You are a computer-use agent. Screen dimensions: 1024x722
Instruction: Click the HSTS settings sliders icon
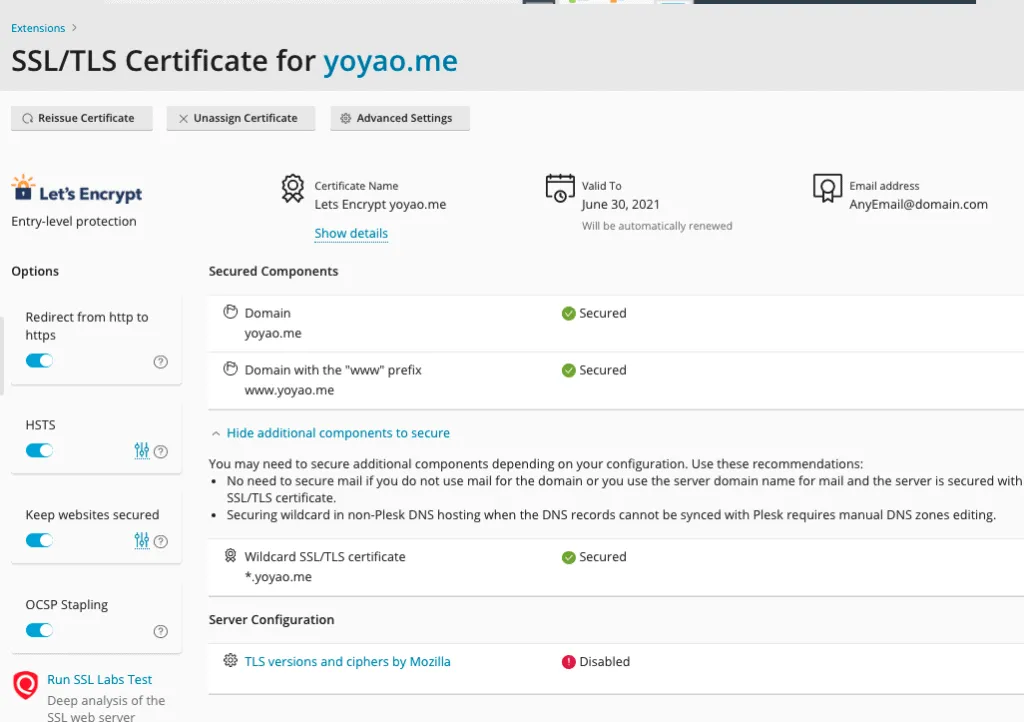[142, 451]
